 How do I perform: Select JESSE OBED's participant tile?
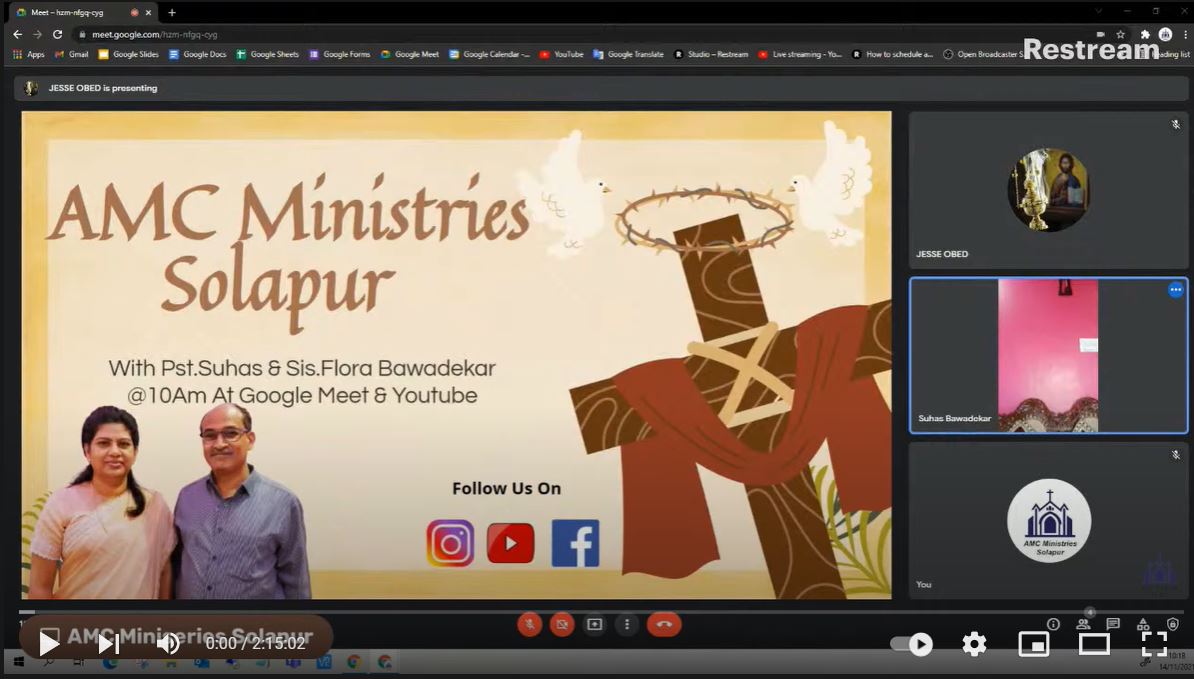tap(1049, 190)
